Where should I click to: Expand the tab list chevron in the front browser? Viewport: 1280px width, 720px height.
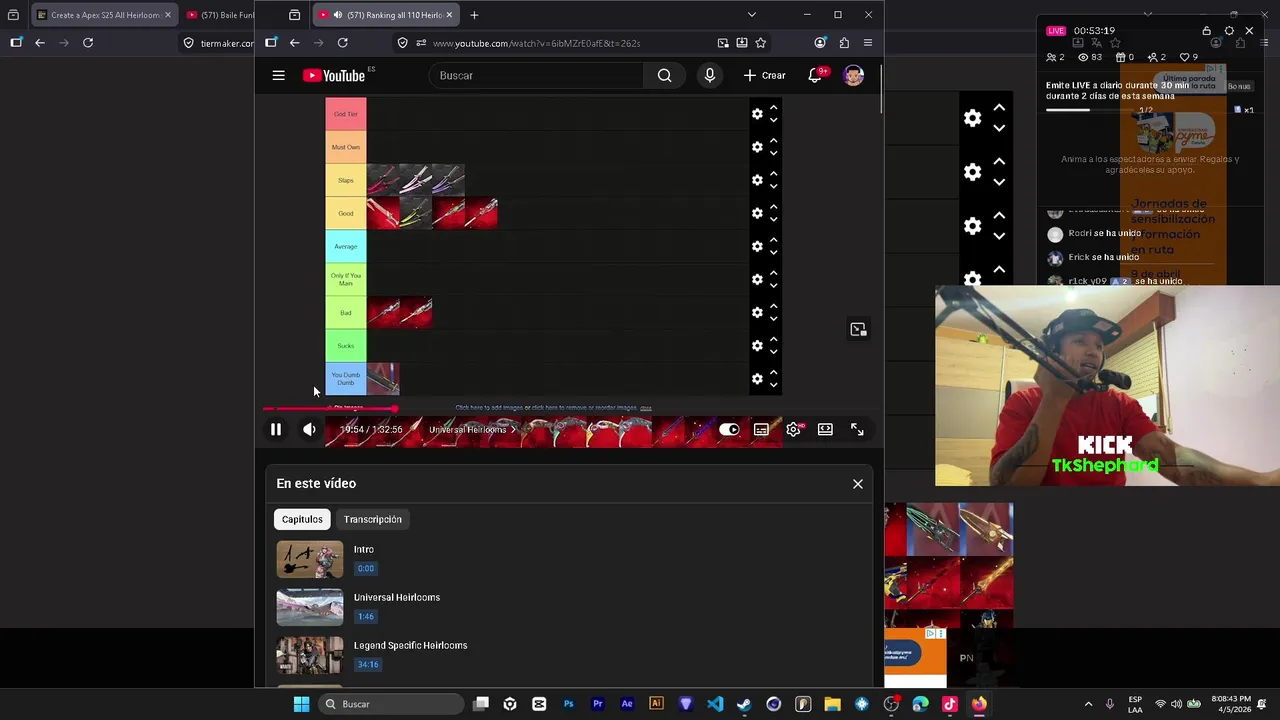click(751, 15)
